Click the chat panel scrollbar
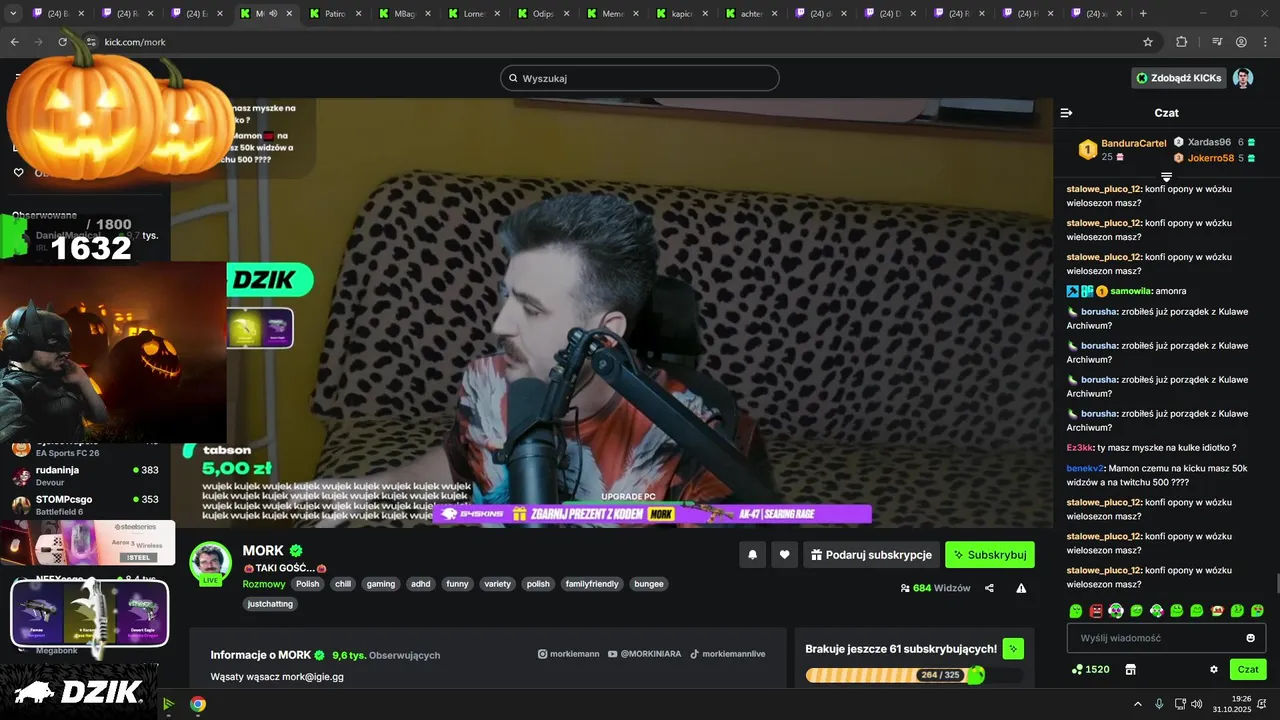This screenshot has width=1280, height=720. pyautogui.click(x=1276, y=584)
